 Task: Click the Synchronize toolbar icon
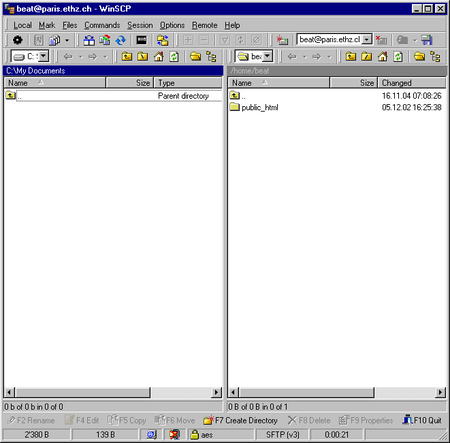(105, 40)
